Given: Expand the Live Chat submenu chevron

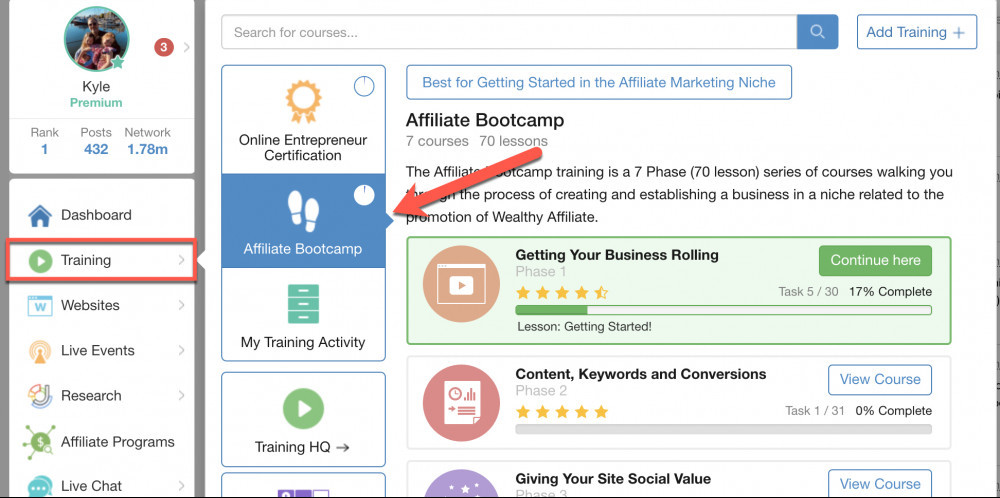Looking at the screenshot, I should pyautogui.click(x=182, y=486).
